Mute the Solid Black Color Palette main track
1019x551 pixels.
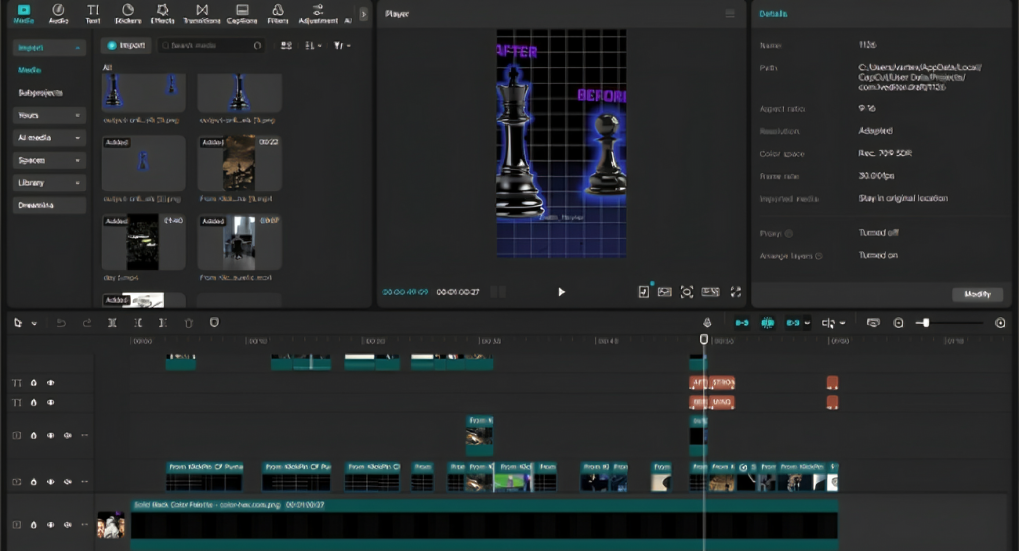click(68, 525)
